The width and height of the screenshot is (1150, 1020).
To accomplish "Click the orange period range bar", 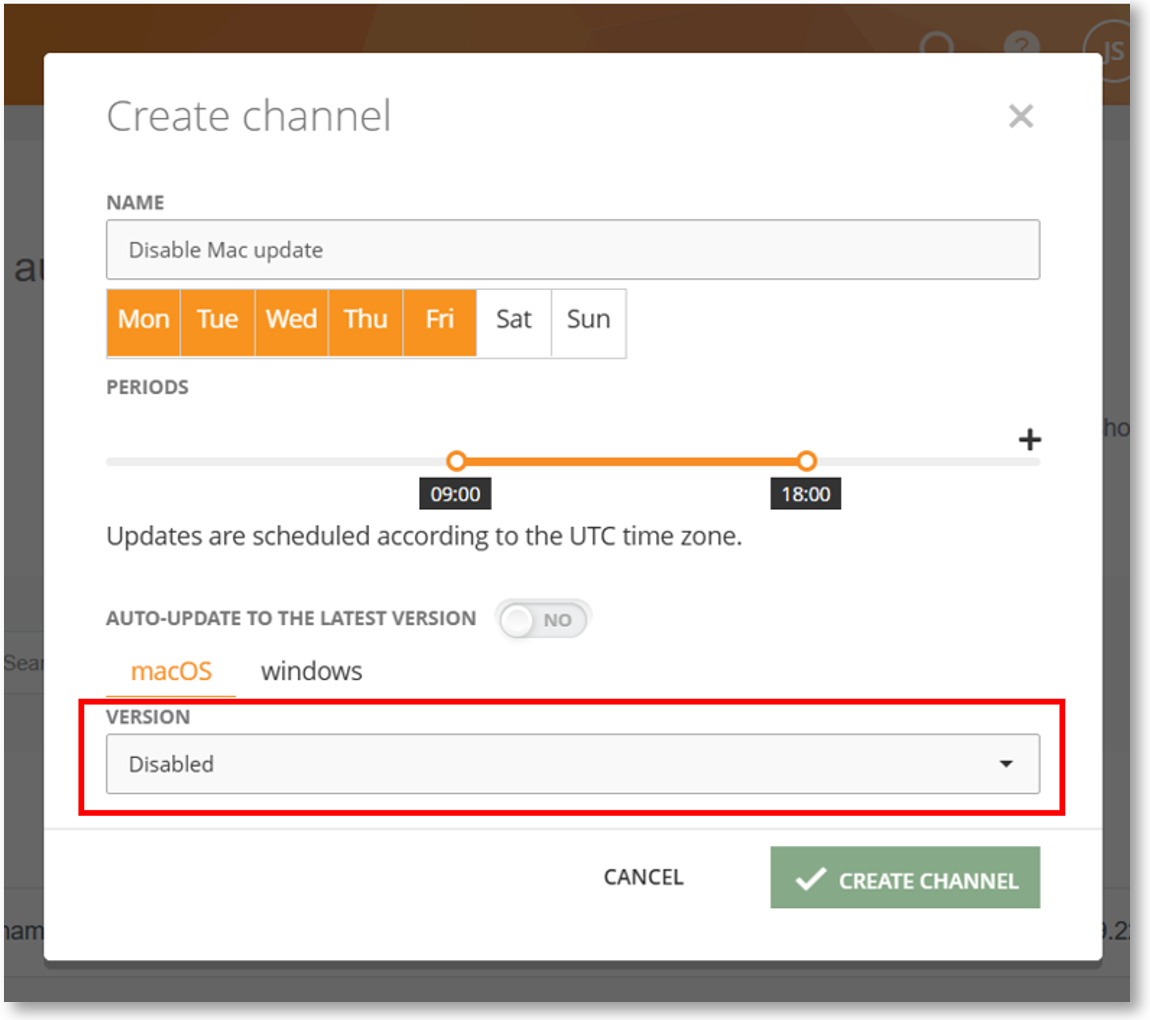I will [631, 461].
